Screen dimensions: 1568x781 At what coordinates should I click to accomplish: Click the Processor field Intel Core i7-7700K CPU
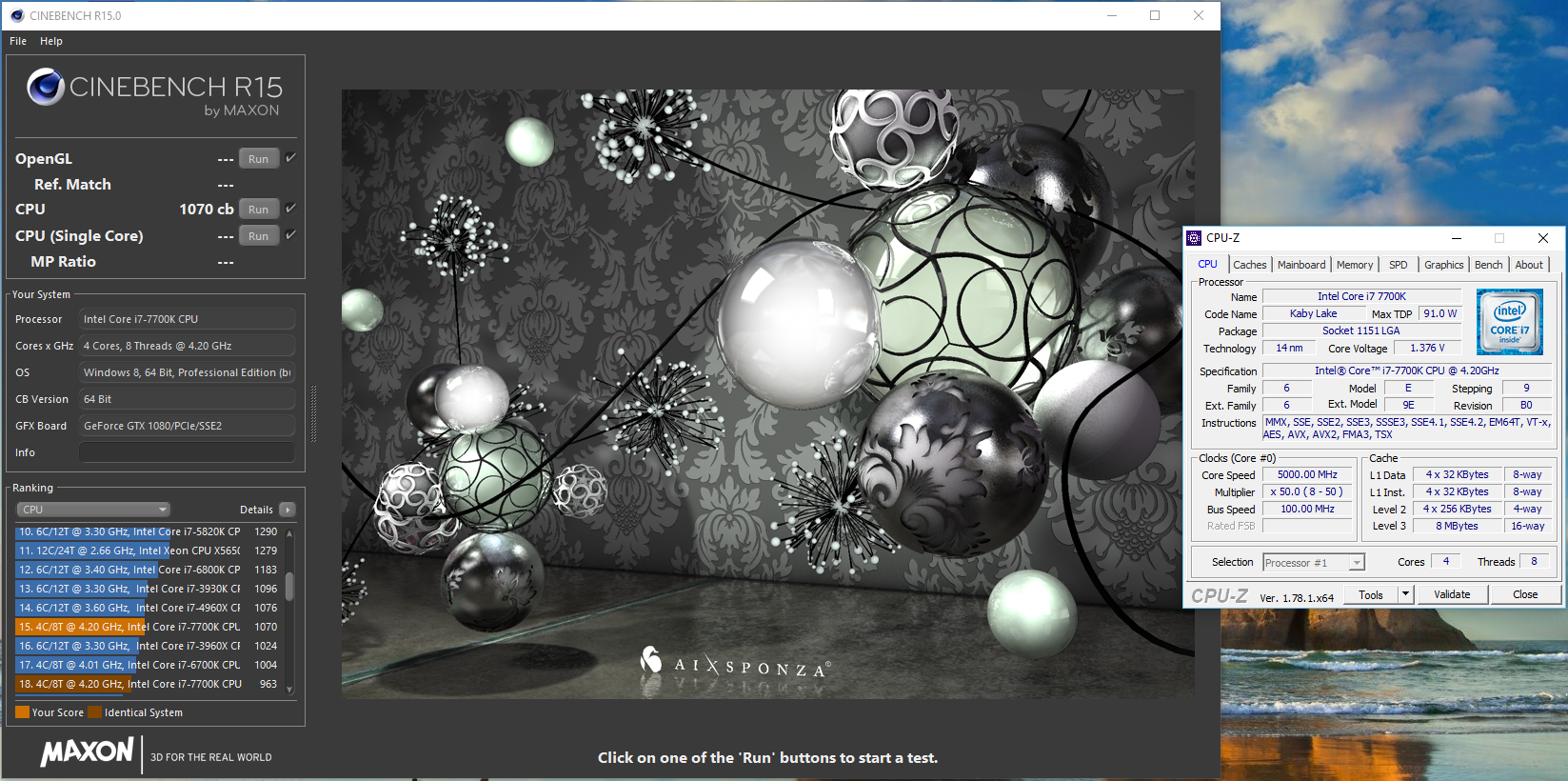(x=187, y=319)
